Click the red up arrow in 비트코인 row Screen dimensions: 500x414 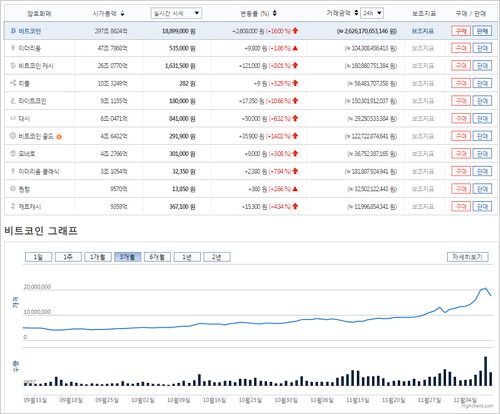click(x=295, y=31)
